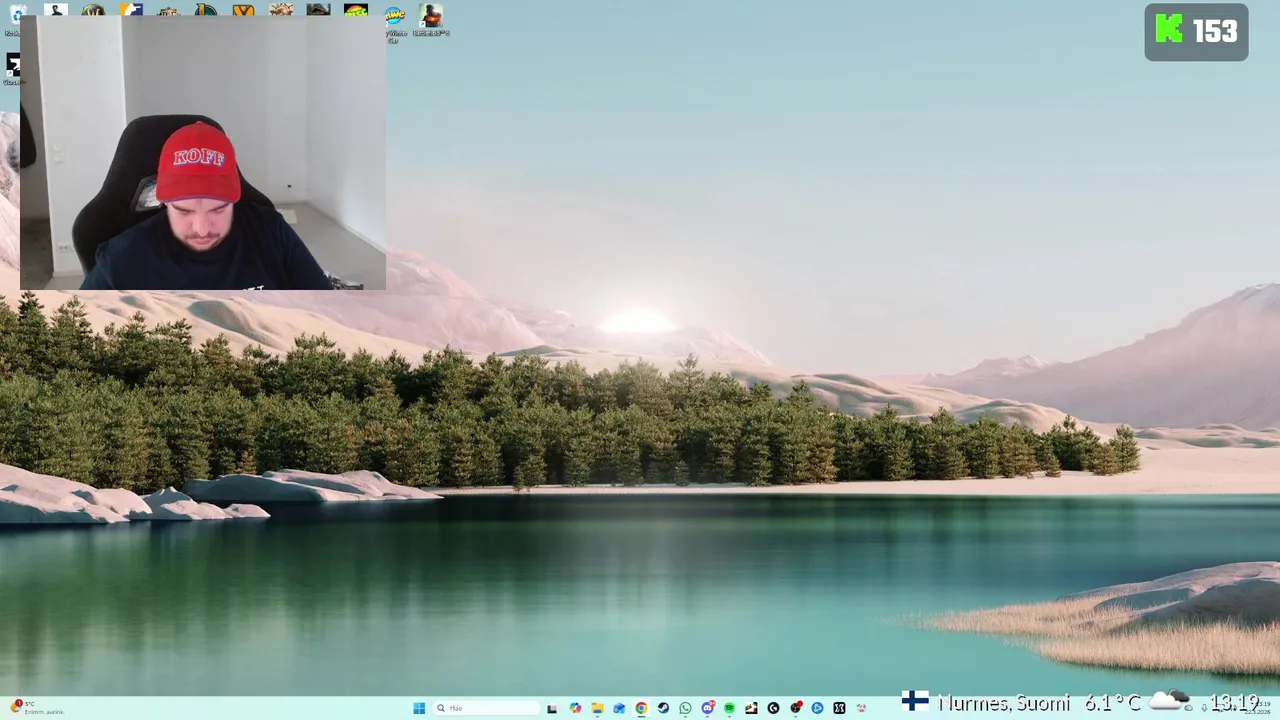The width and height of the screenshot is (1280, 720).
Task: Open the Recycle Bin on desktop
Action: click(16, 18)
